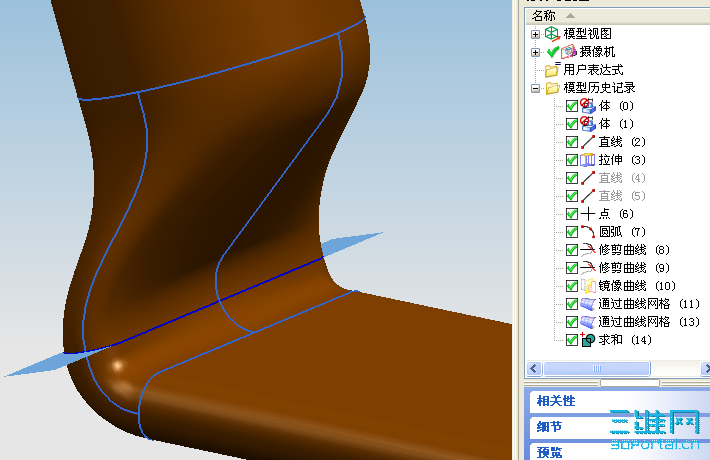Click the 直线 (2) line icon
710x460 pixels.
coord(588,142)
